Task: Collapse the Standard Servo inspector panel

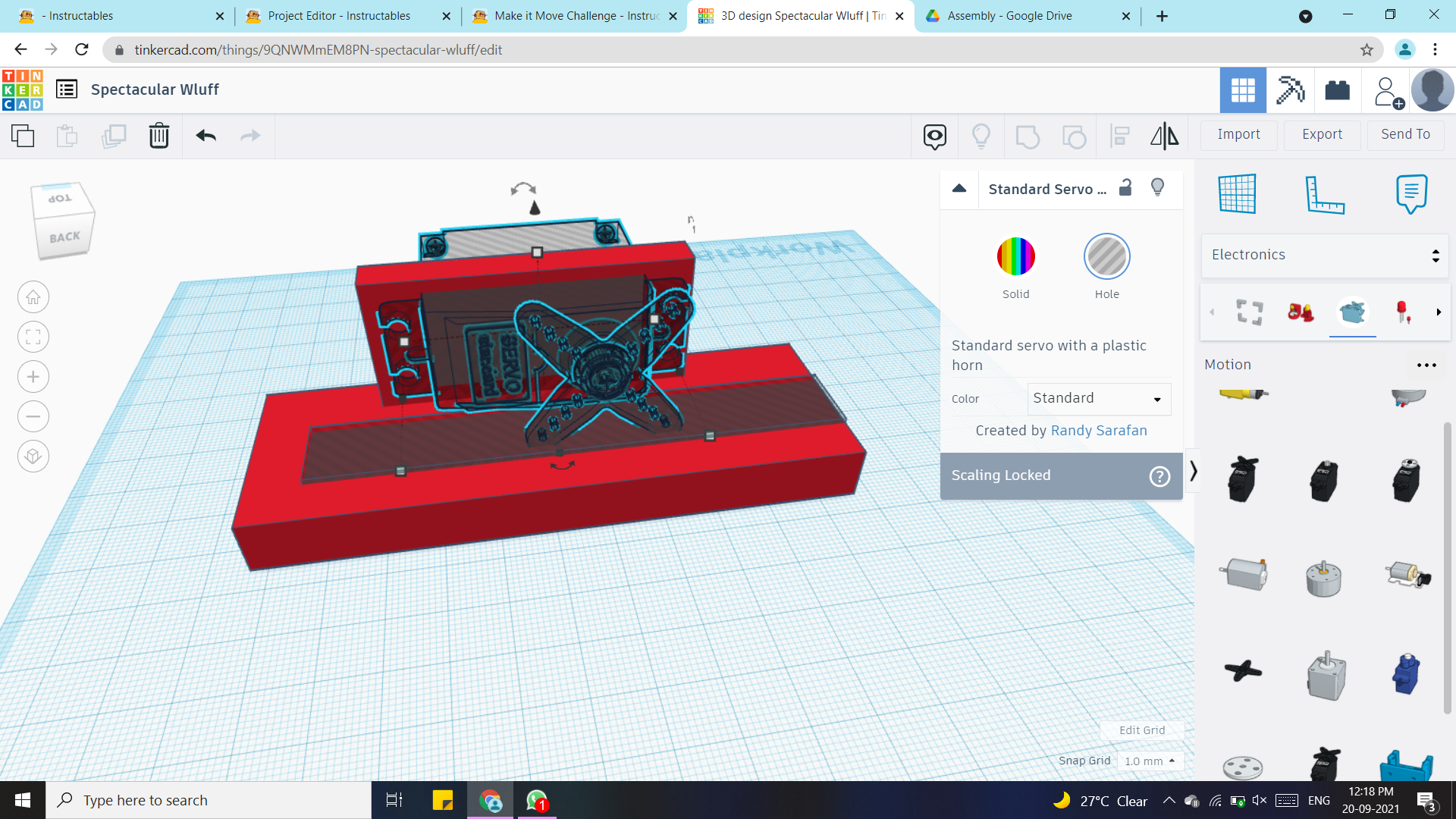Action: (x=959, y=189)
